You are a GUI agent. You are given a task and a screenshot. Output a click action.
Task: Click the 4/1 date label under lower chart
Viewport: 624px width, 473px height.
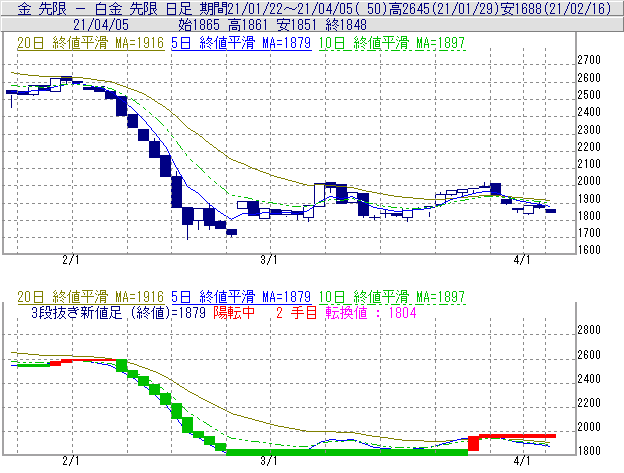click(x=522, y=461)
